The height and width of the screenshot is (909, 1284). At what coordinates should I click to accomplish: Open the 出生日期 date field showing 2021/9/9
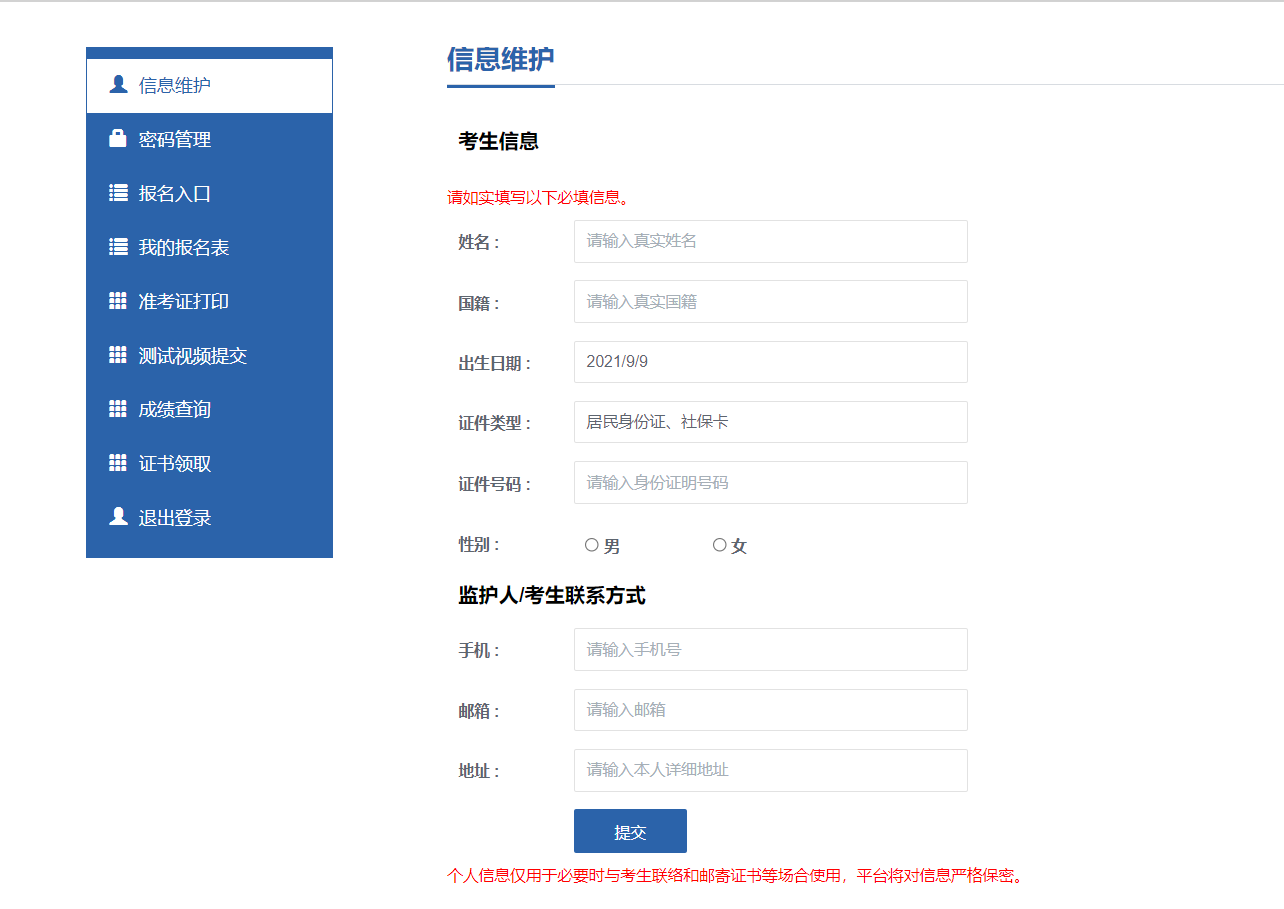click(x=771, y=362)
